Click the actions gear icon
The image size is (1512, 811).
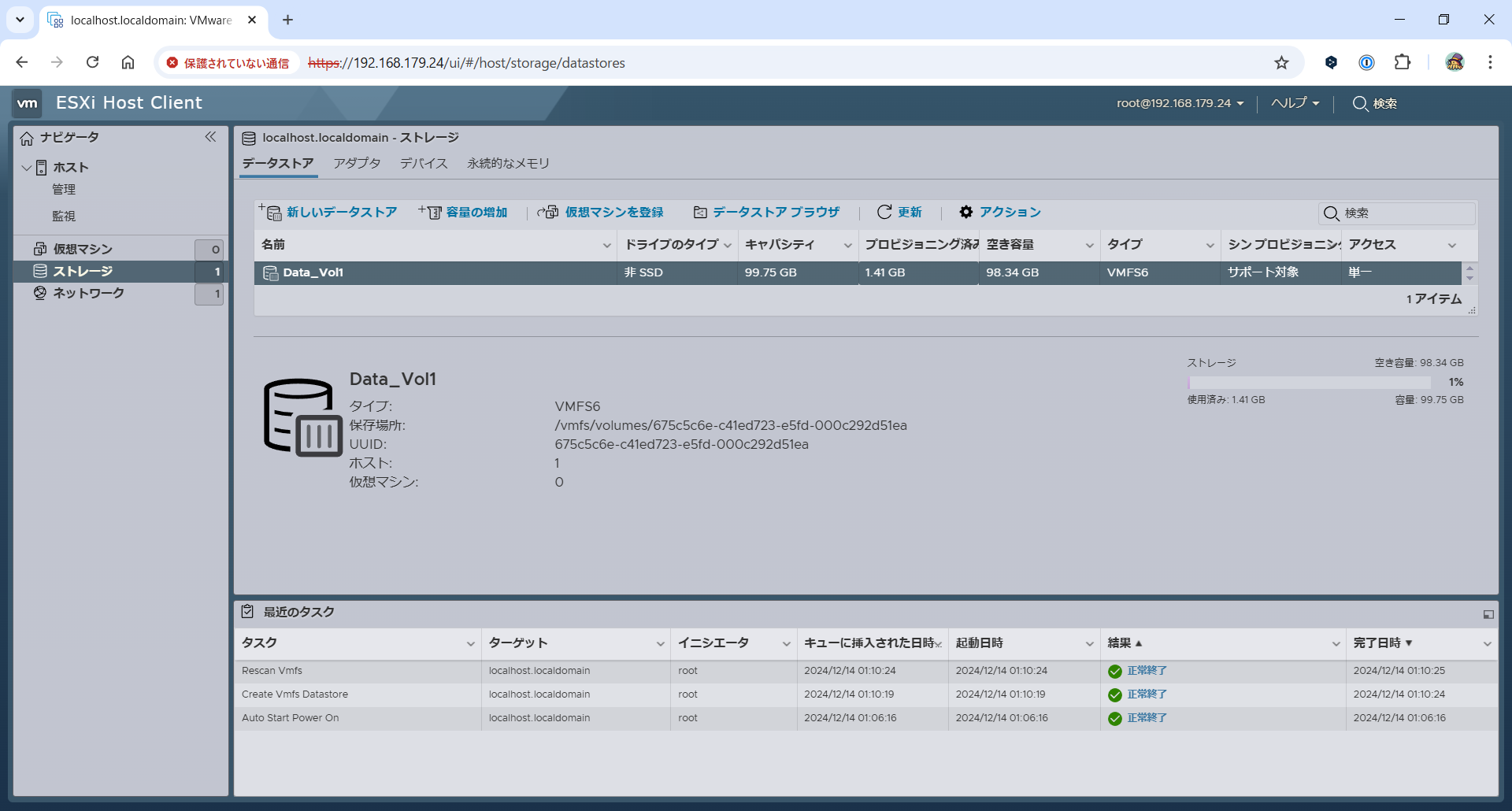[966, 212]
